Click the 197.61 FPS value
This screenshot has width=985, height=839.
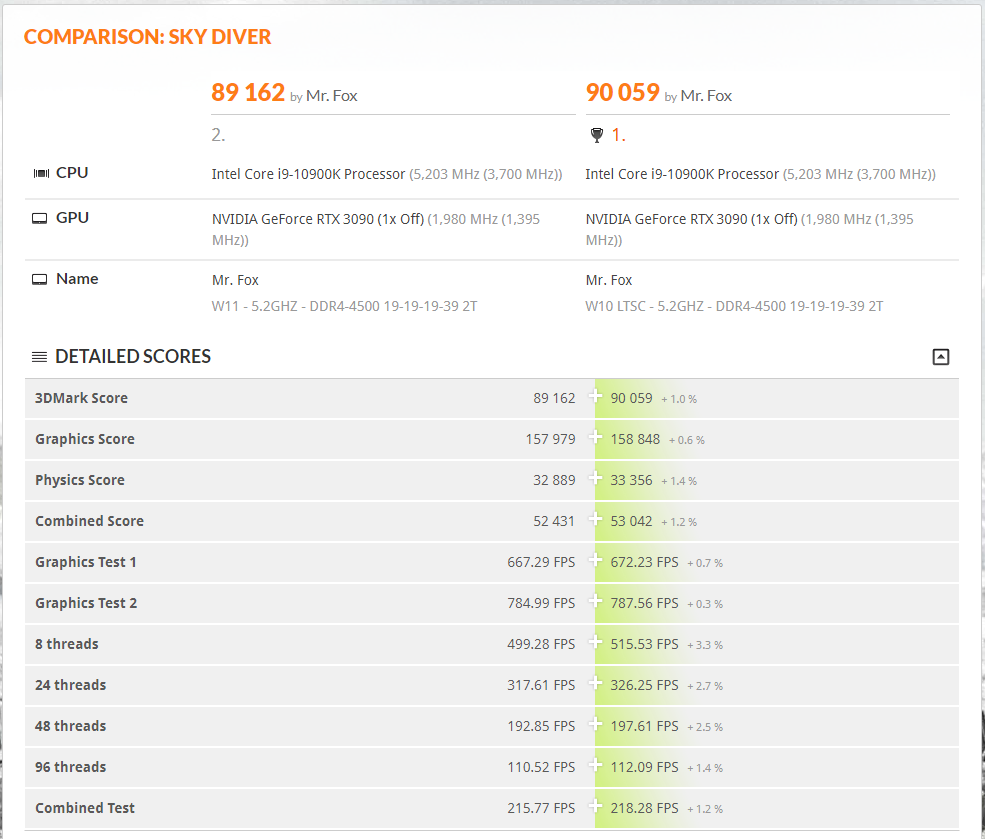pos(645,726)
